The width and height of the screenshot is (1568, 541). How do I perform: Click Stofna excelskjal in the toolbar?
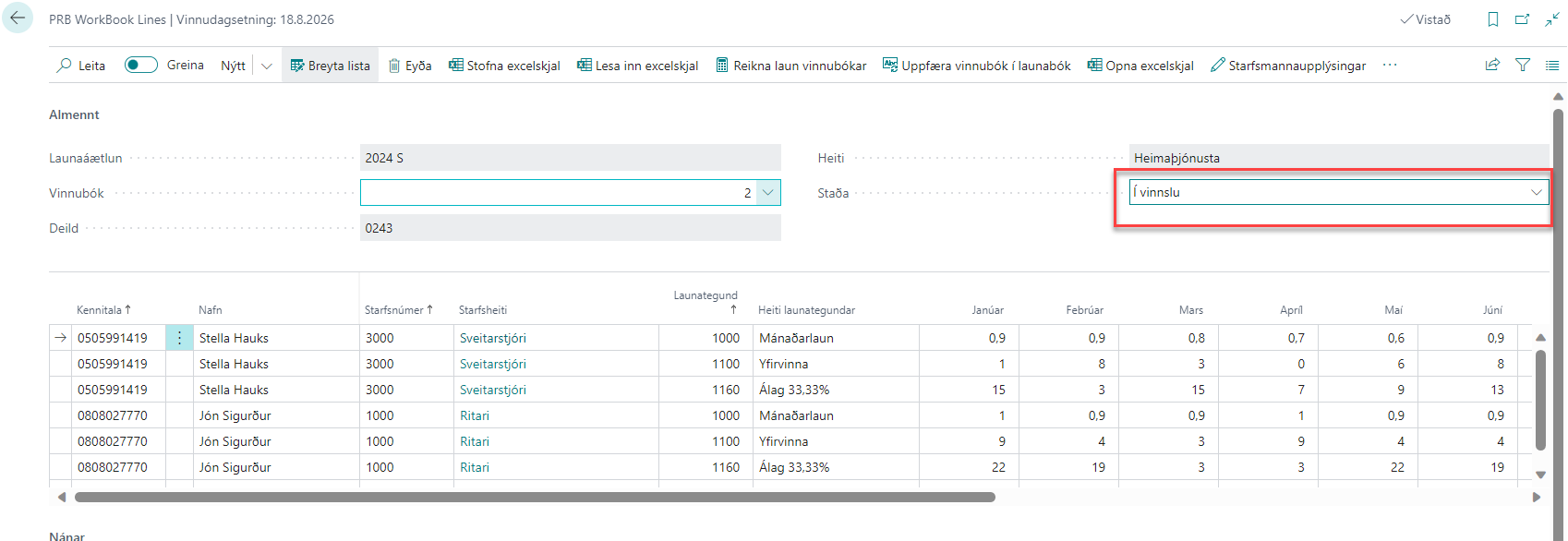(x=504, y=66)
